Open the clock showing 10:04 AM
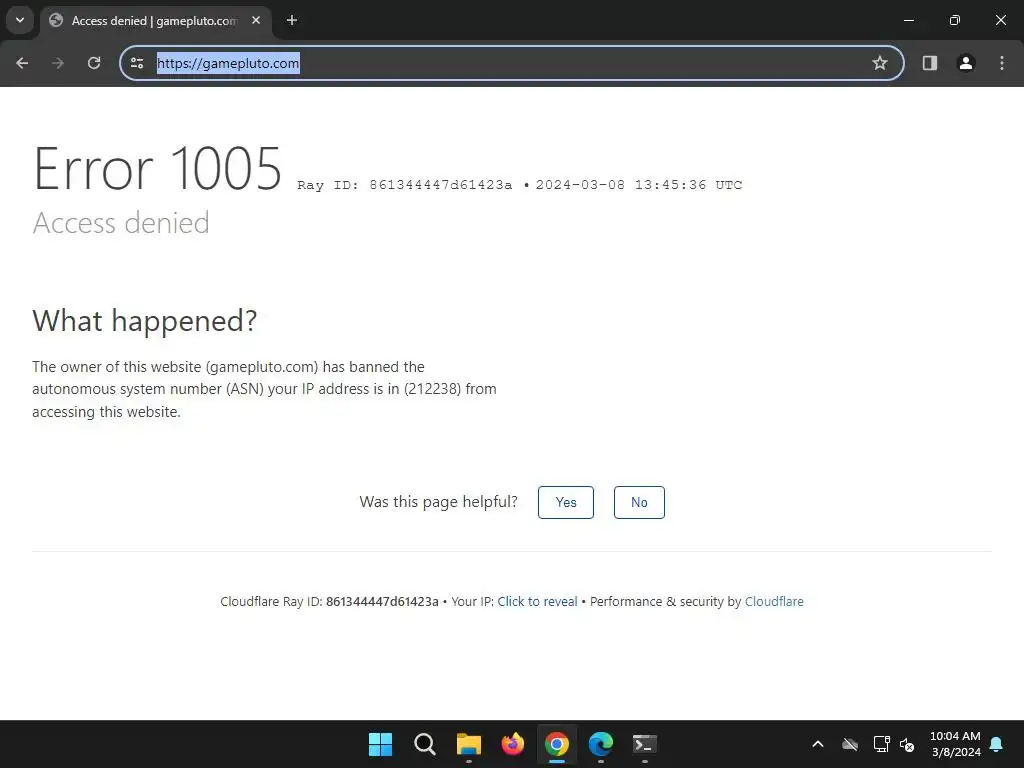Screen dimensions: 1024x768 (x=955, y=744)
